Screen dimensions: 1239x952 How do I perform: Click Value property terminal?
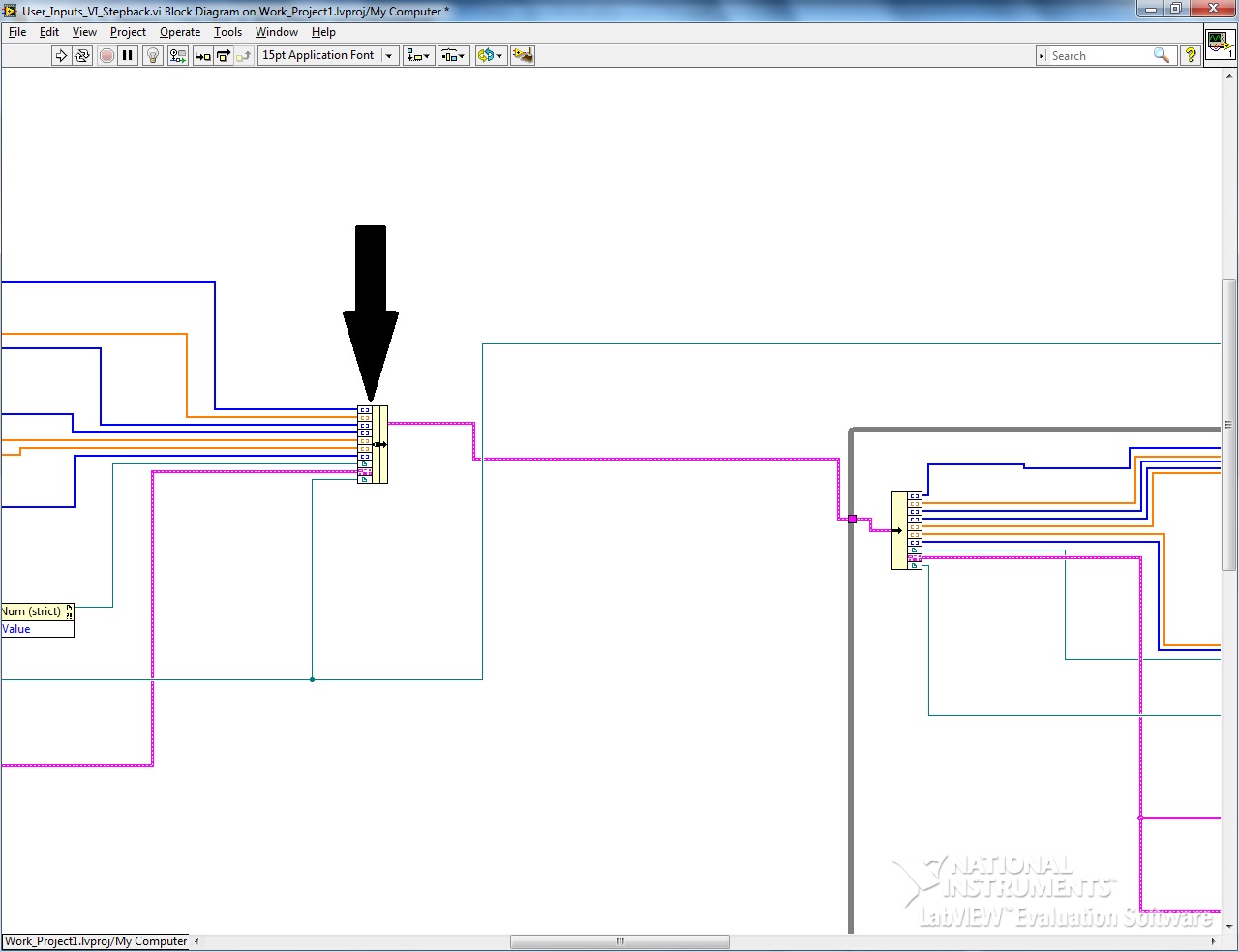point(37,629)
